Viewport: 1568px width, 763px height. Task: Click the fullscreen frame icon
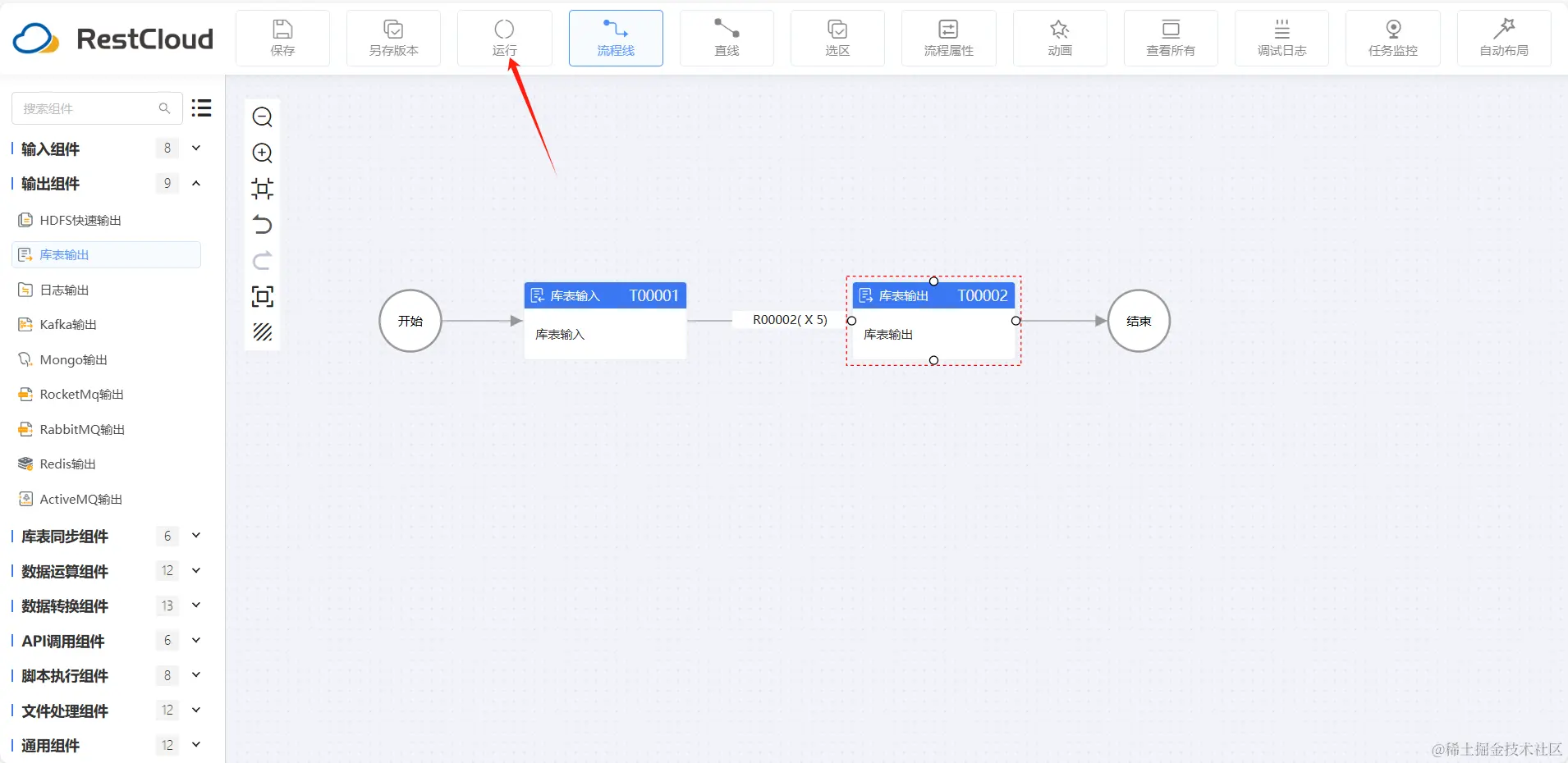click(263, 296)
